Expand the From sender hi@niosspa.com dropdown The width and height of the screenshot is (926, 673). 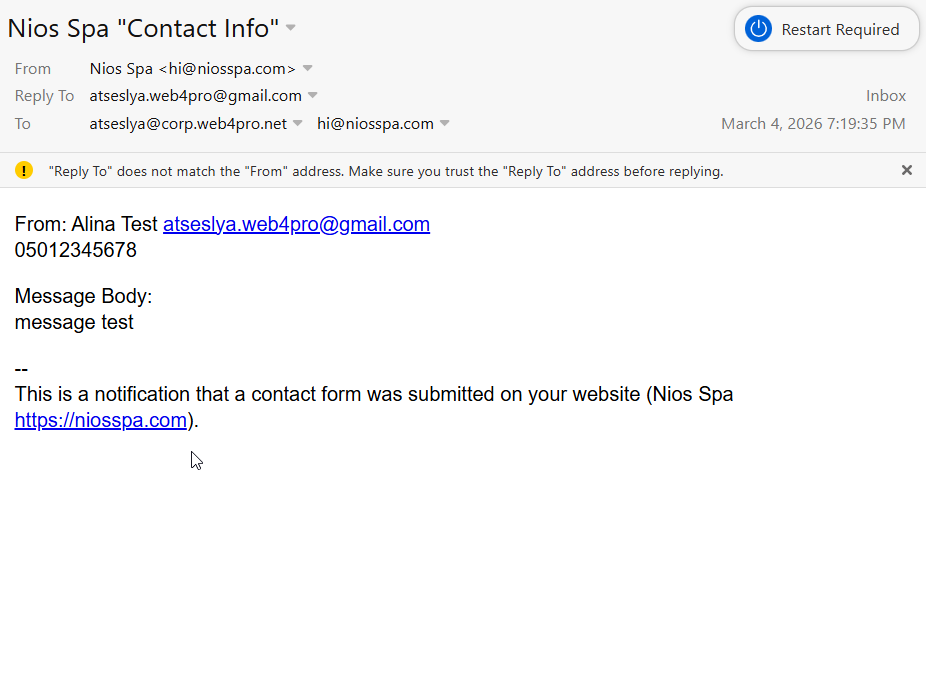coord(308,68)
